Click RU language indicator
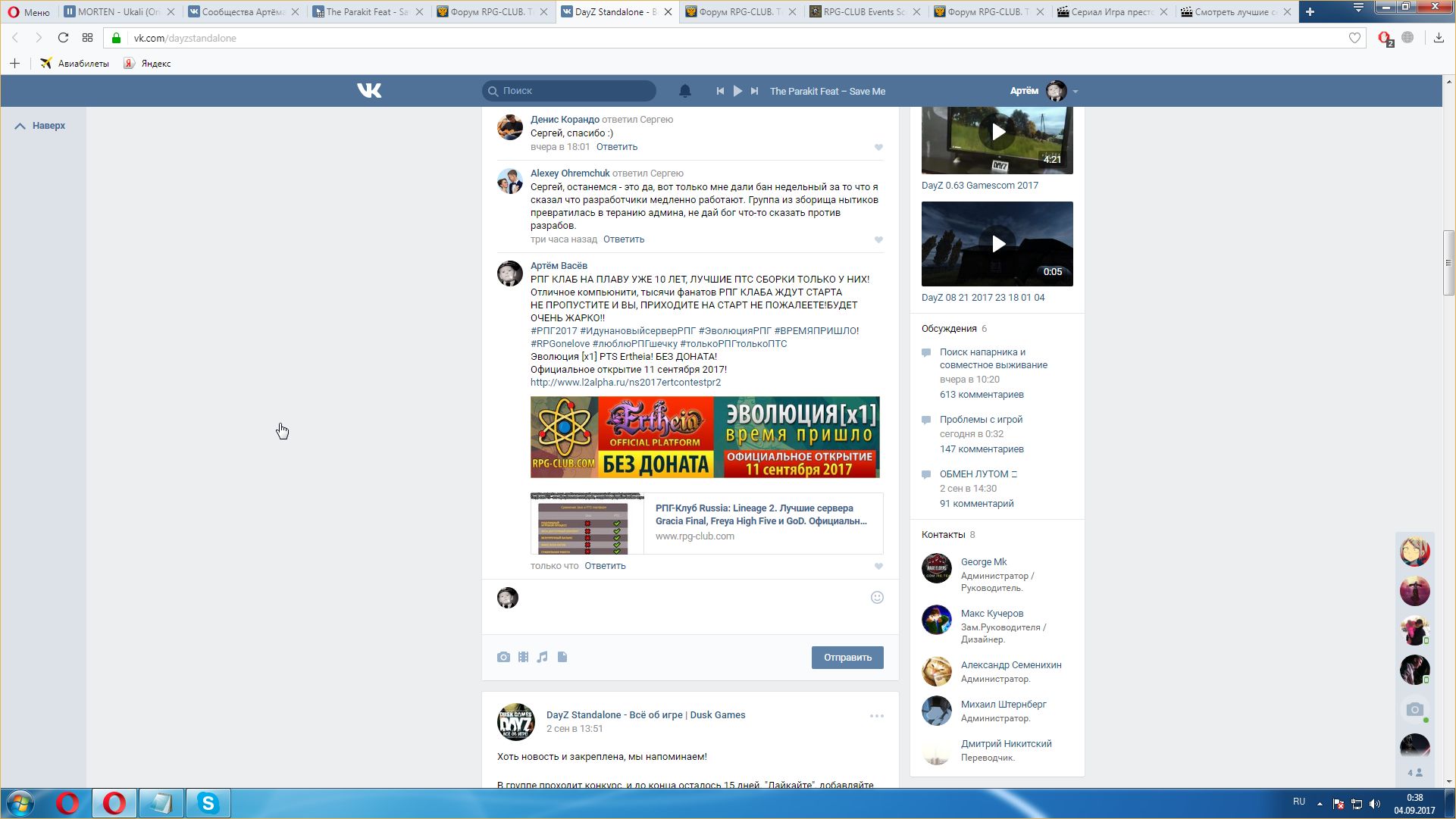The height and width of the screenshot is (819, 1456). pyautogui.click(x=1299, y=802)
